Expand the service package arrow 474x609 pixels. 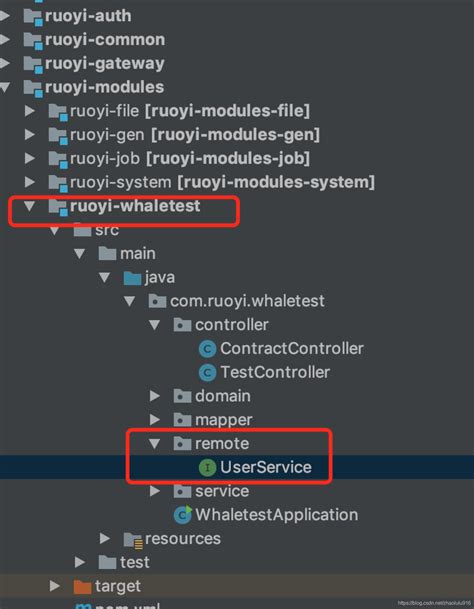[x=155, y=491]
